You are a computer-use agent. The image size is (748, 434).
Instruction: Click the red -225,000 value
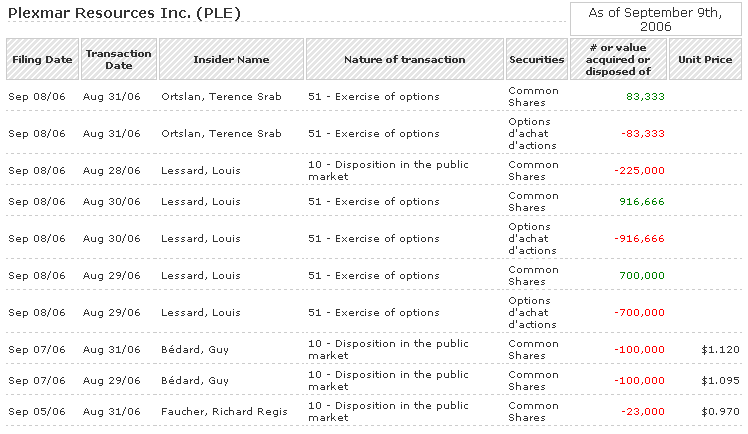point(639,171)
